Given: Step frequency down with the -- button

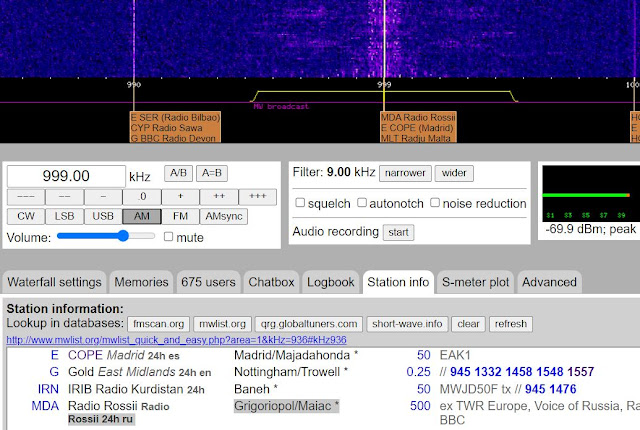Looking at the screenshot, I should [x=64, y=197].
